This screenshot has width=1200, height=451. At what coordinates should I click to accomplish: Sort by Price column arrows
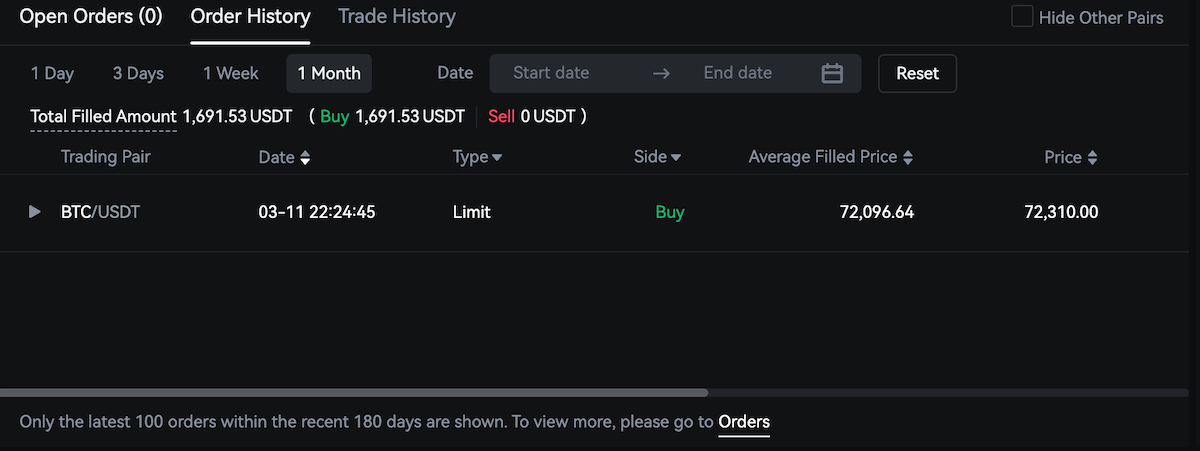tap(1092, 158)
